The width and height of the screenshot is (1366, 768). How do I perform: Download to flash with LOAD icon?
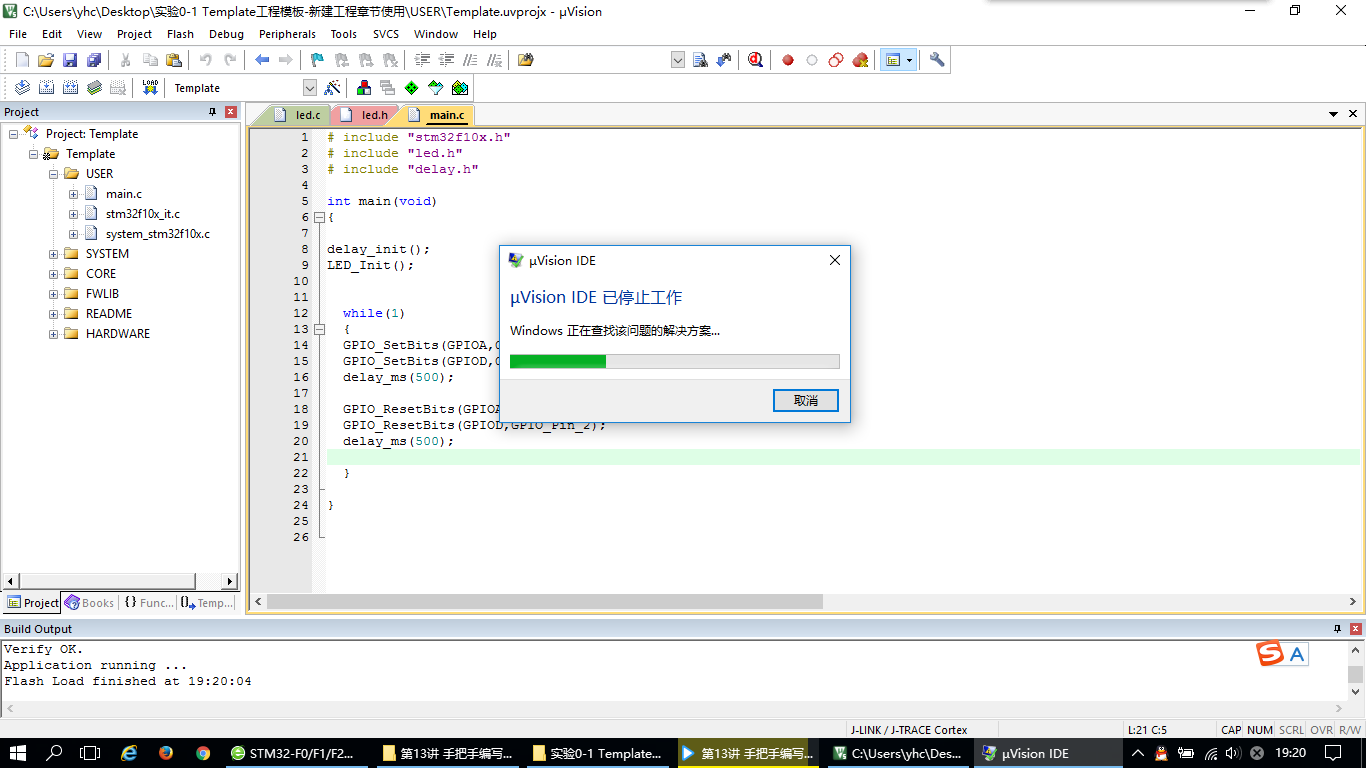(x=150, y=88)
